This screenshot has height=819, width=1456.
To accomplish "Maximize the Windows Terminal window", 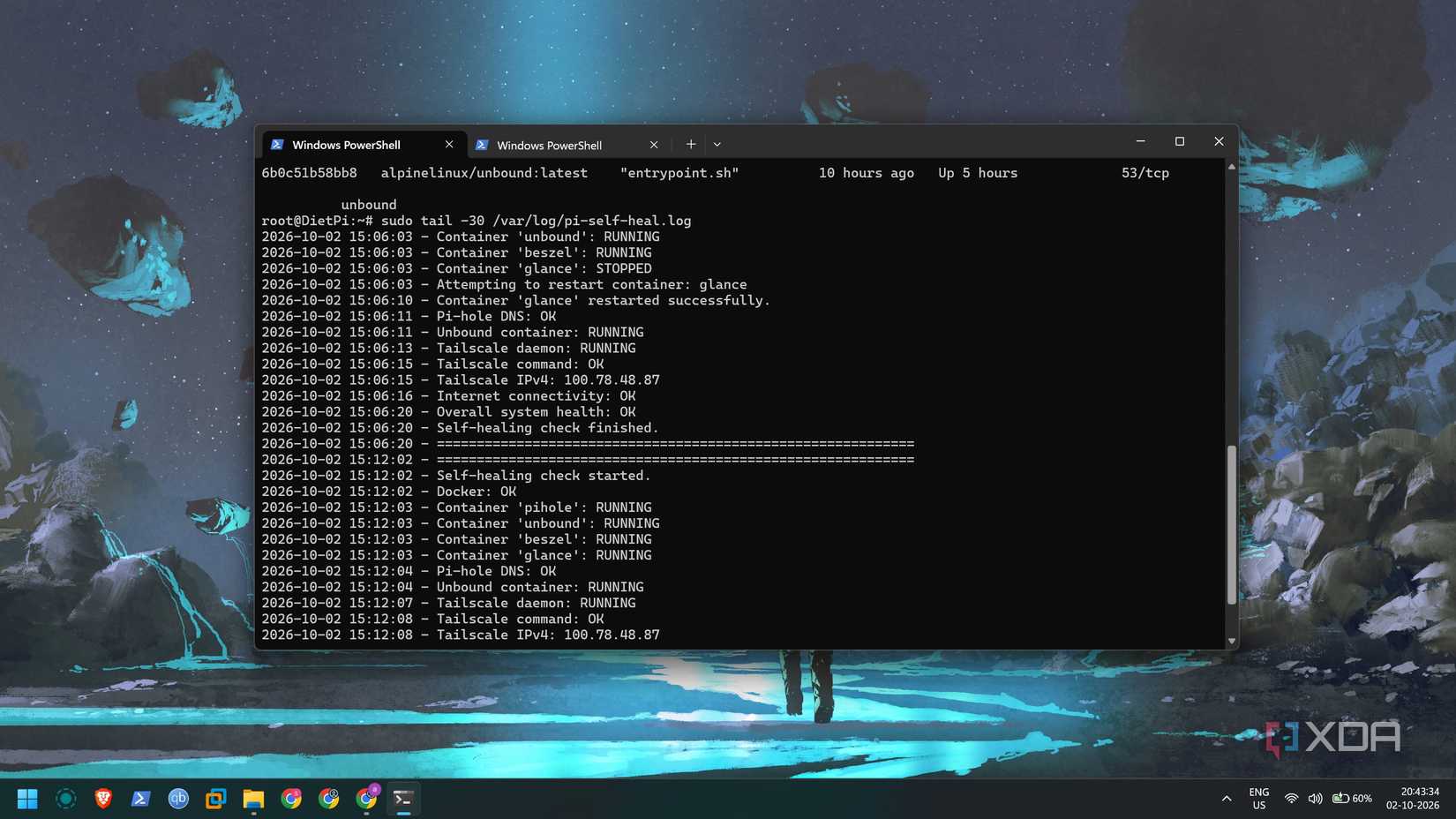I will click(1180, 141).
